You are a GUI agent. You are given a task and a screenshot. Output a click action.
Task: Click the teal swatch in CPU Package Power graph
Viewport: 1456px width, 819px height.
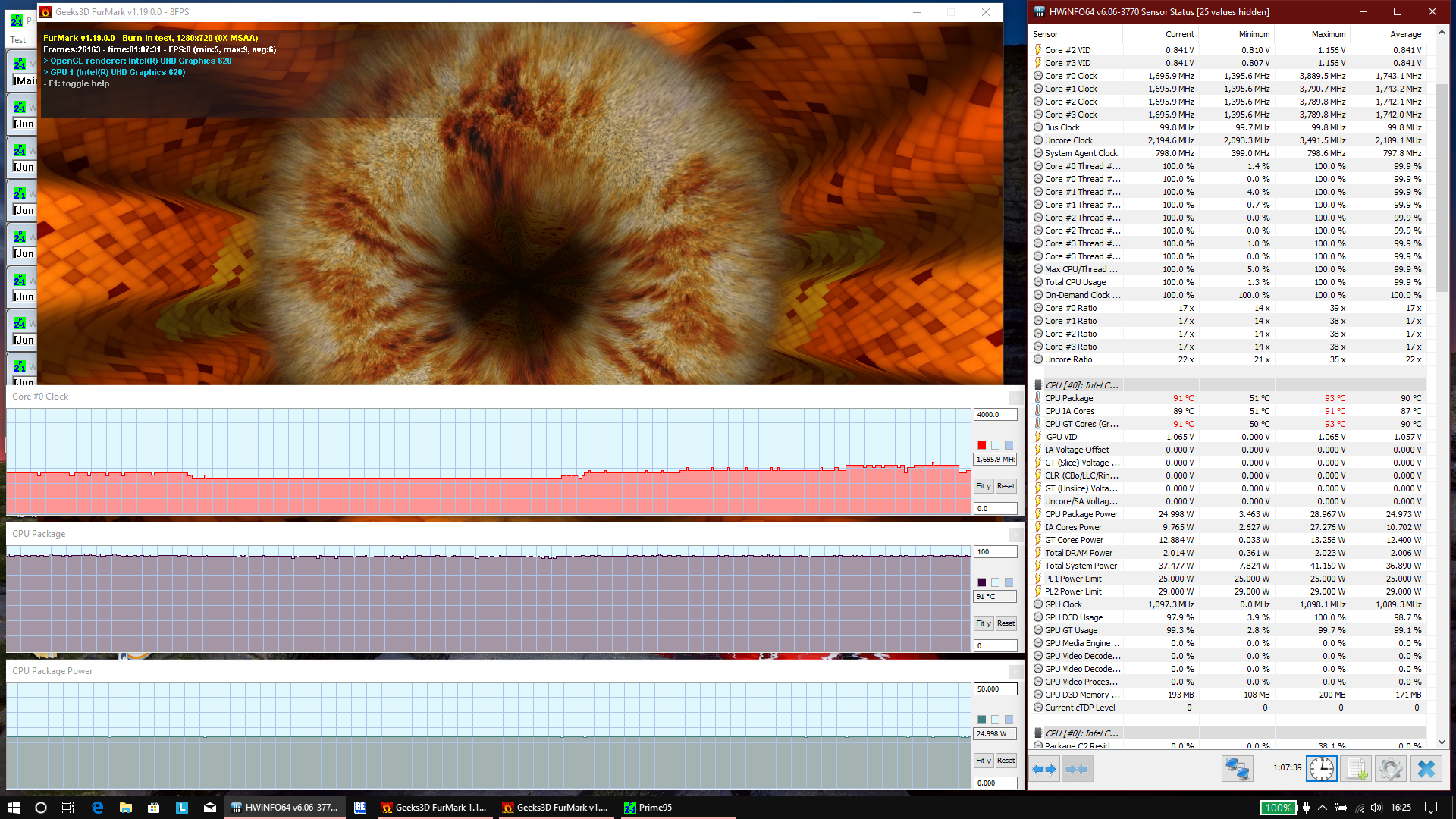(981, 720)
